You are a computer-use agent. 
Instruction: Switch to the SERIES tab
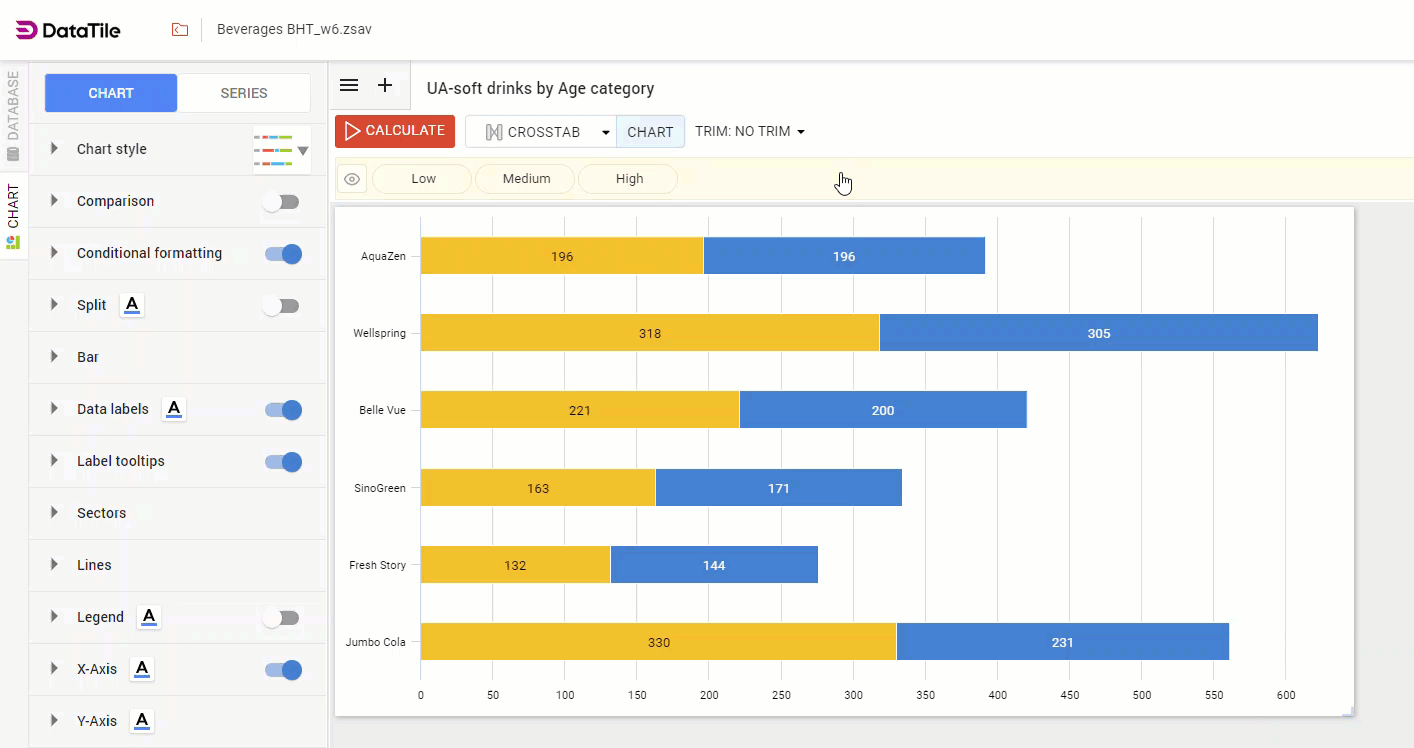point(244,92)
